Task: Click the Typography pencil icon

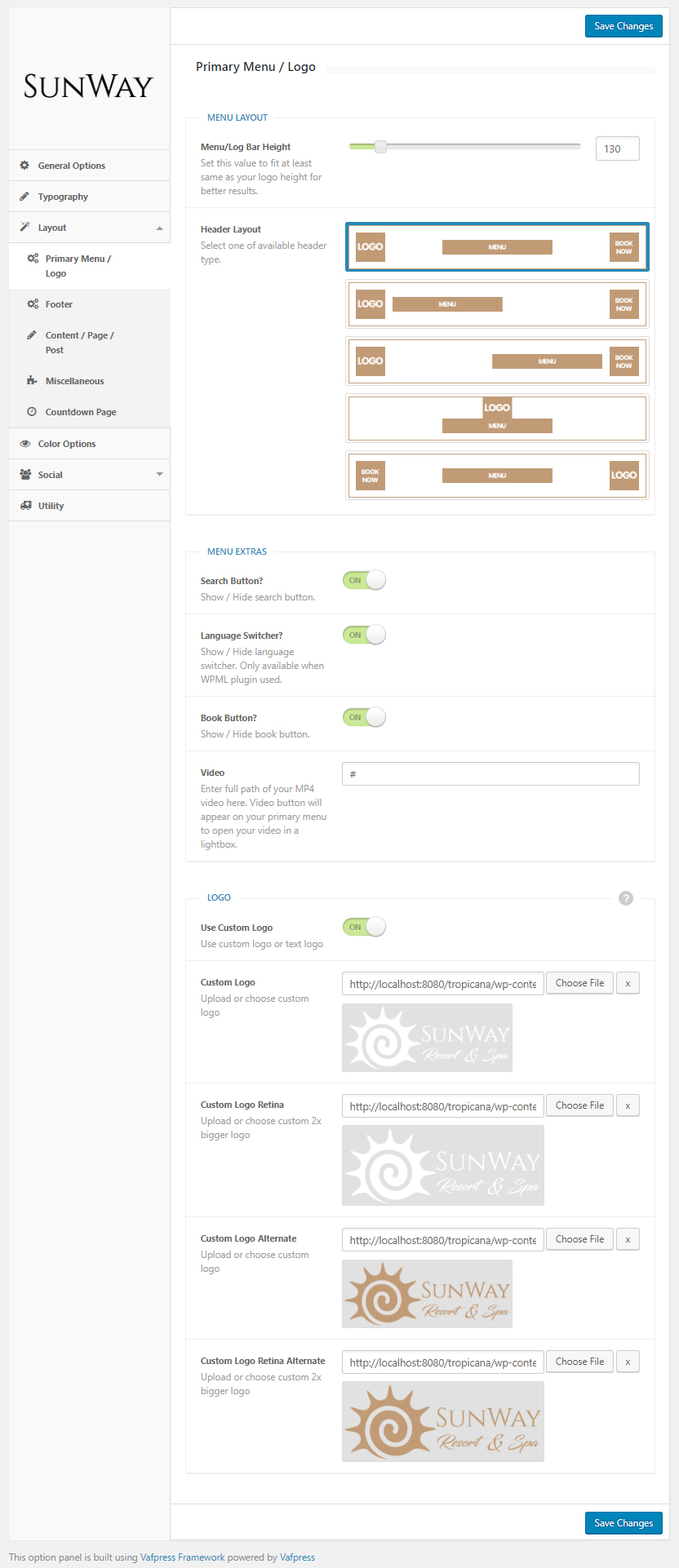Action: coord(24,197)
